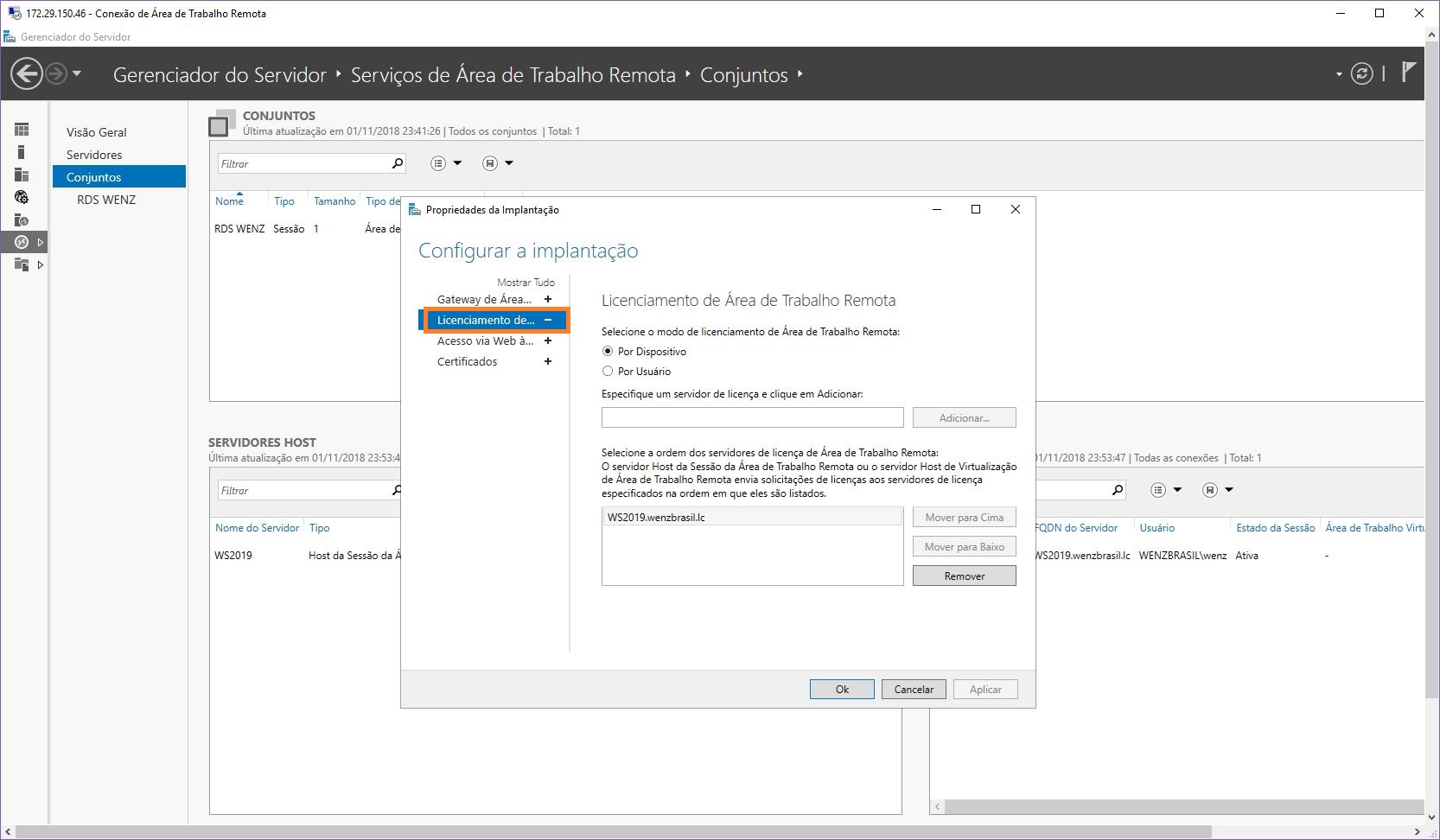
Task: Expand the Gateway de Área section
Action: click(548, 299)
